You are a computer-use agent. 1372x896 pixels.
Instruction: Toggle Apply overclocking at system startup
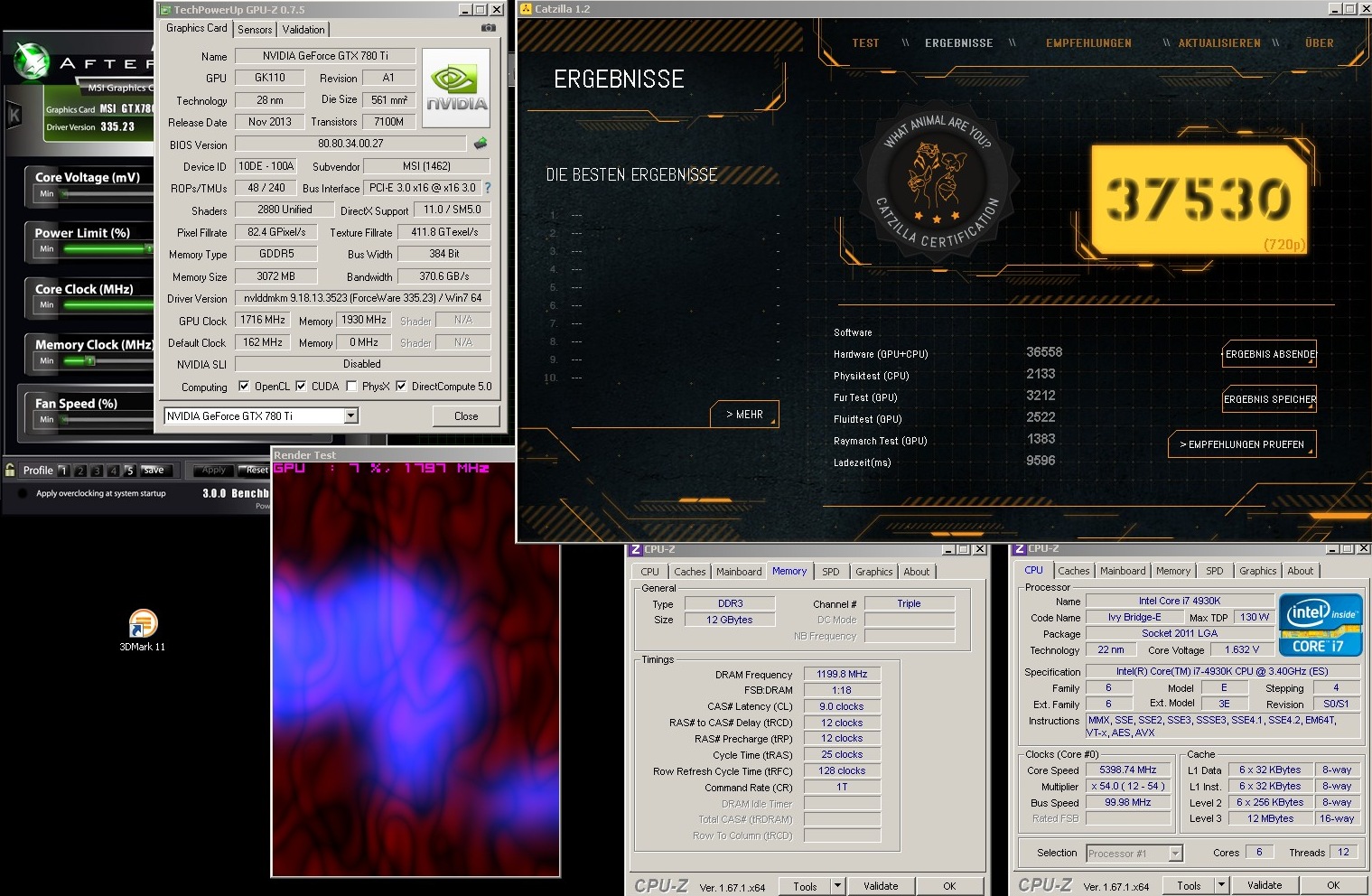[x=23, y=493]
